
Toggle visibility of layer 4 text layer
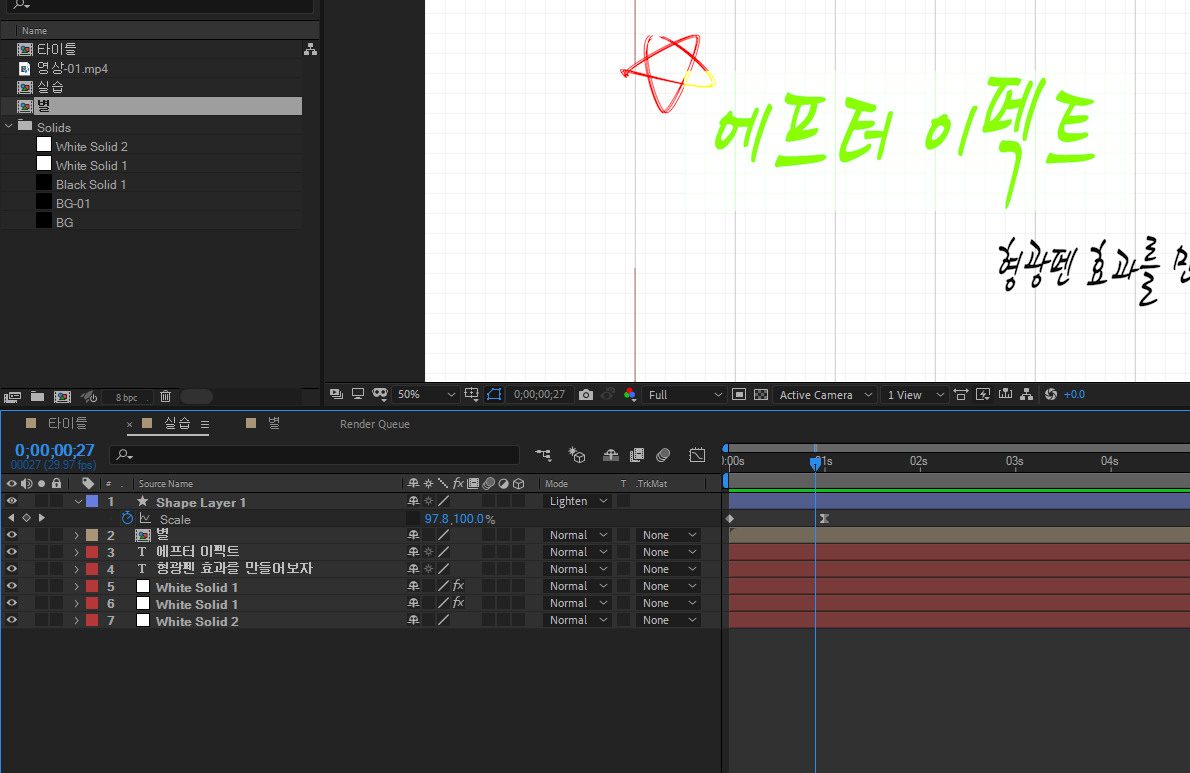pyautogui.click(x=11, y=568)
